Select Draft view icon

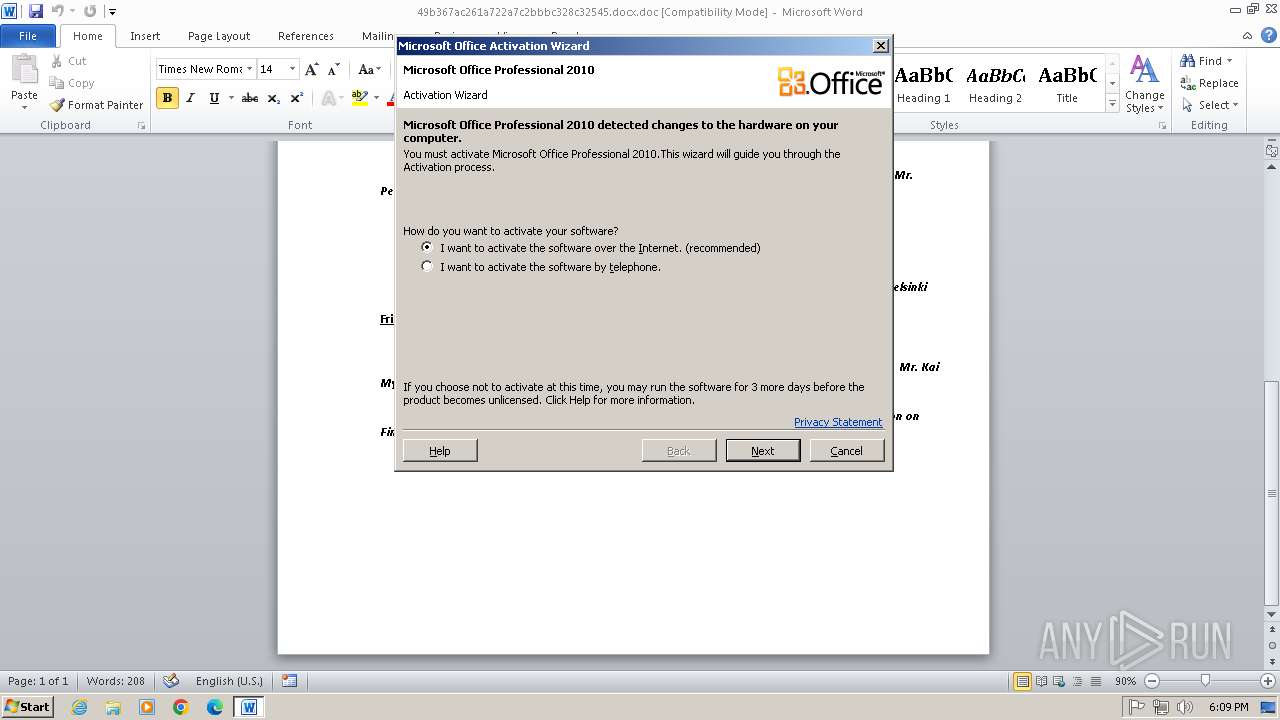1095,681
